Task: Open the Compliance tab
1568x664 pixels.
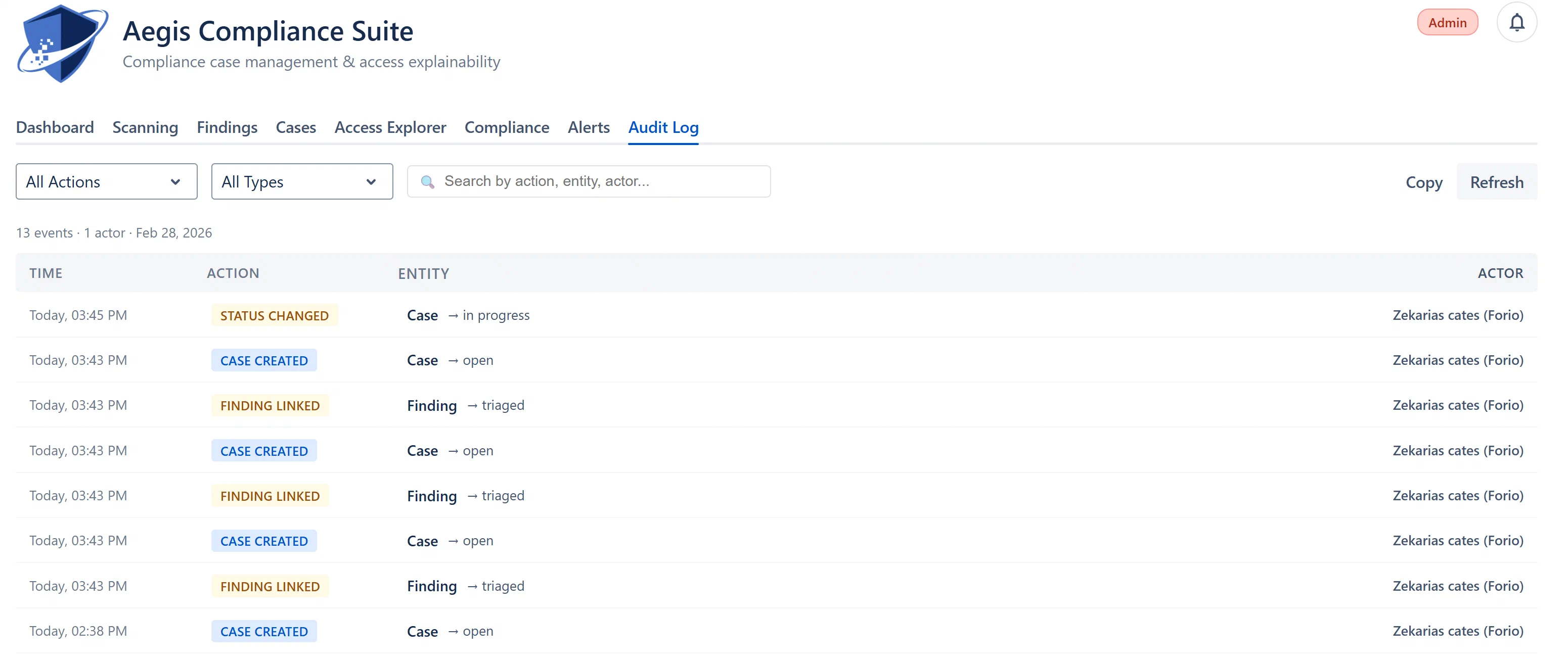Action: (507, 127)
